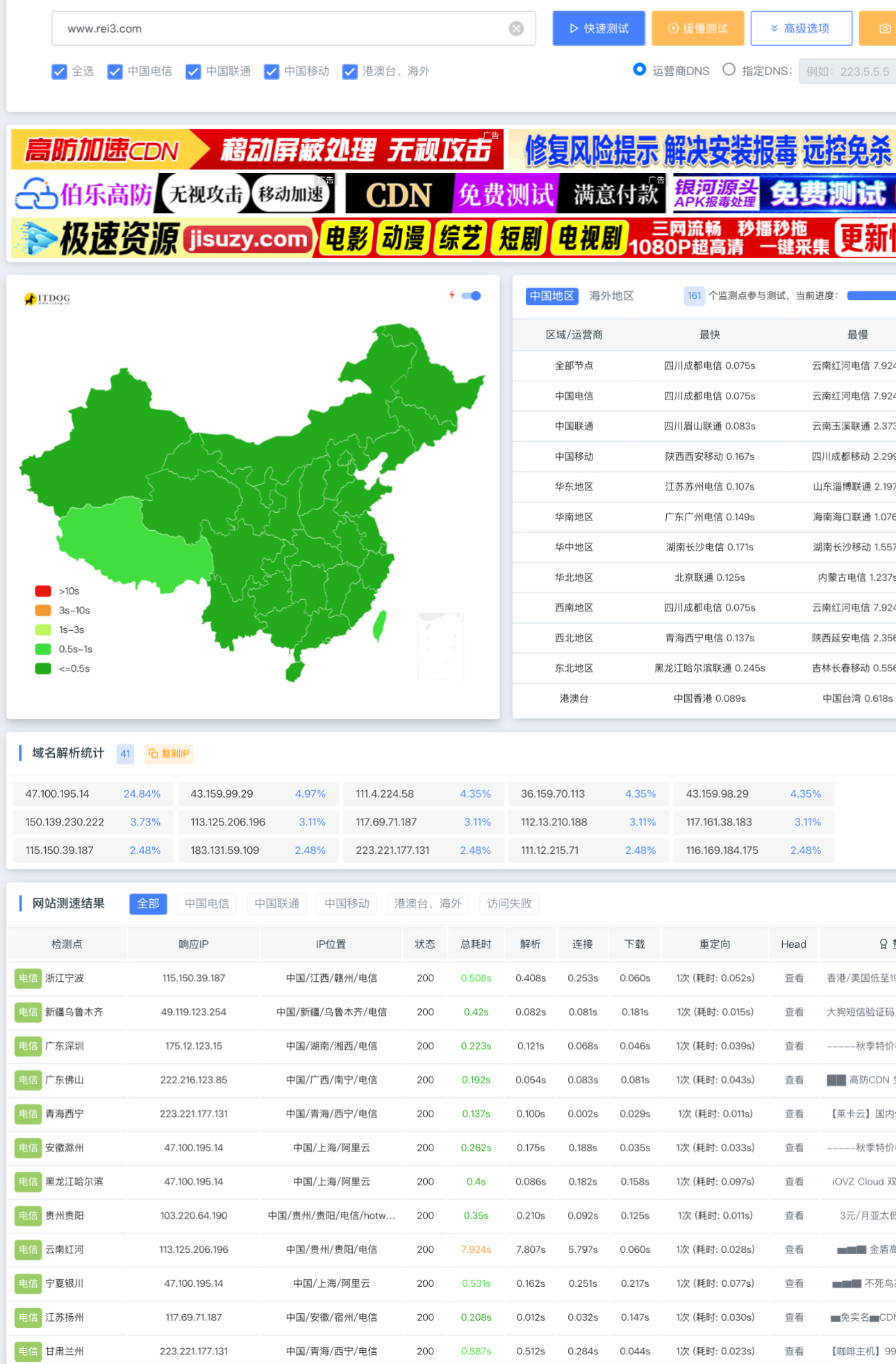Toggle the map fast-mode switch
The width and height of the screenshot is (896, 1364).
click(x=472, y=296)
